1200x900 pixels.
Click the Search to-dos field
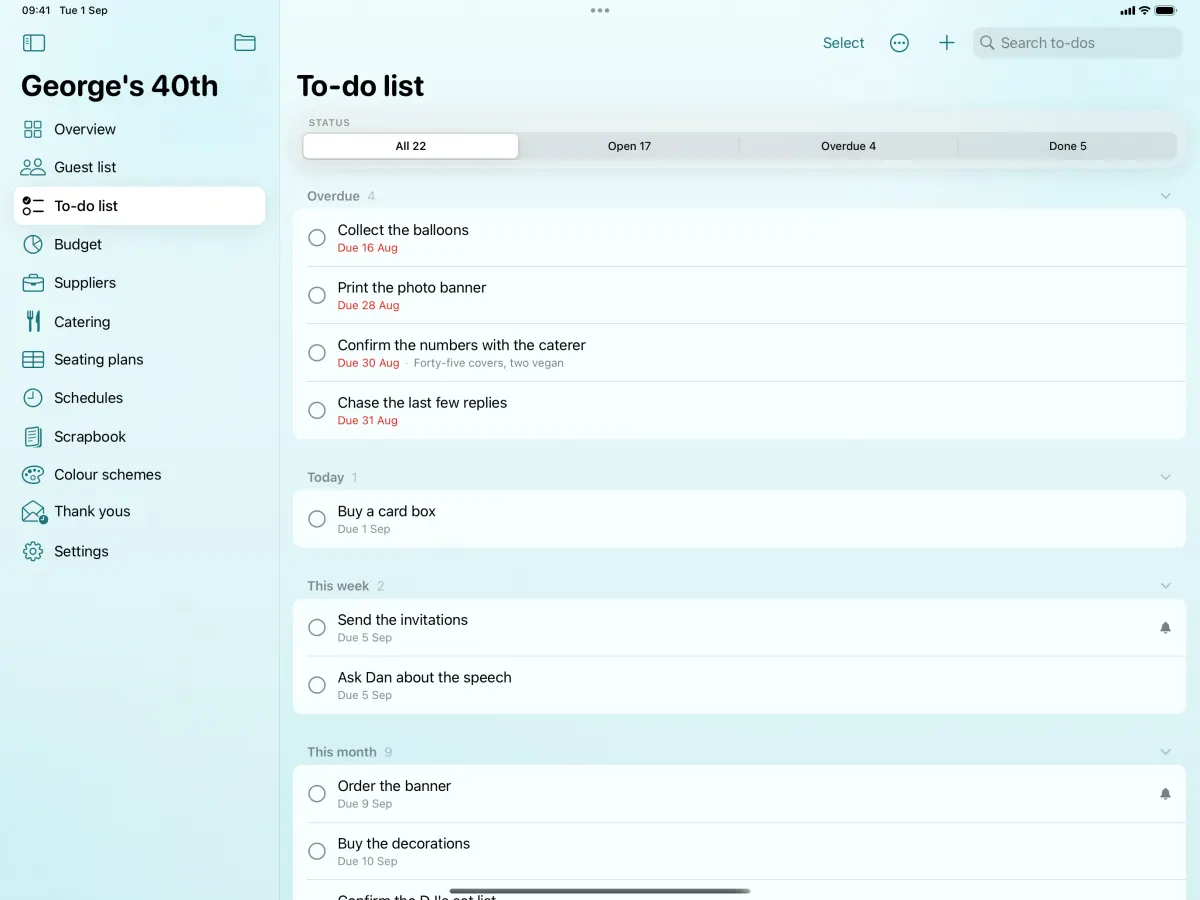pyautogui.click(x=1077, y=43)
